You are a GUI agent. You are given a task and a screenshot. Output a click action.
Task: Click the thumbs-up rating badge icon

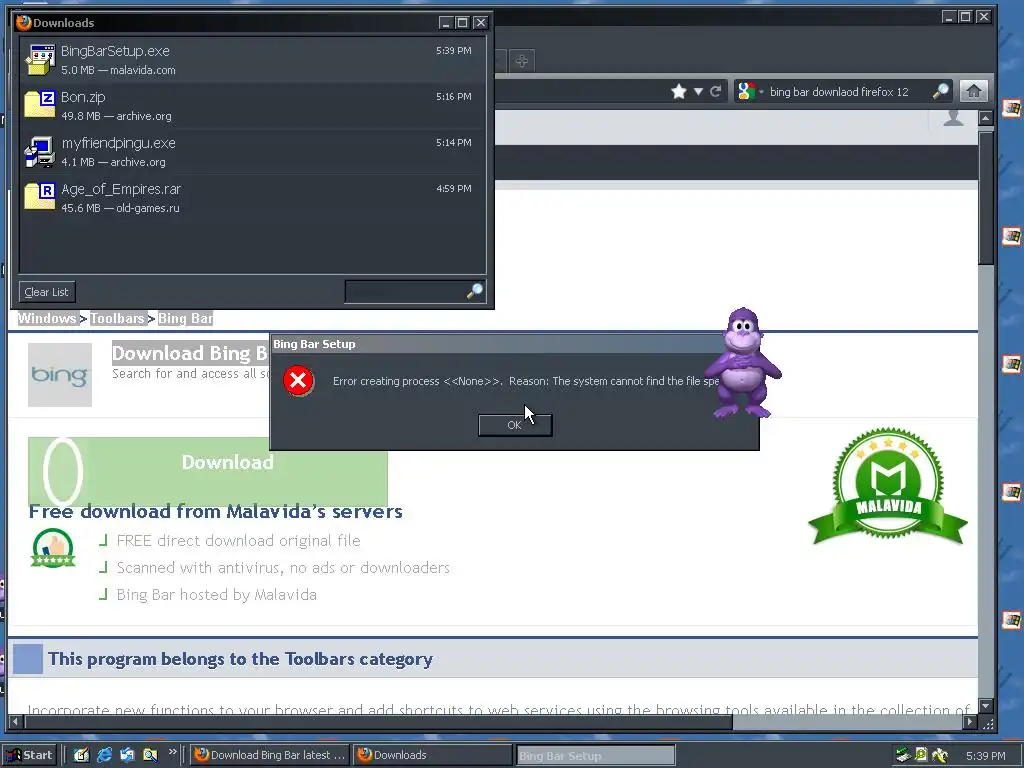point(53,548)
